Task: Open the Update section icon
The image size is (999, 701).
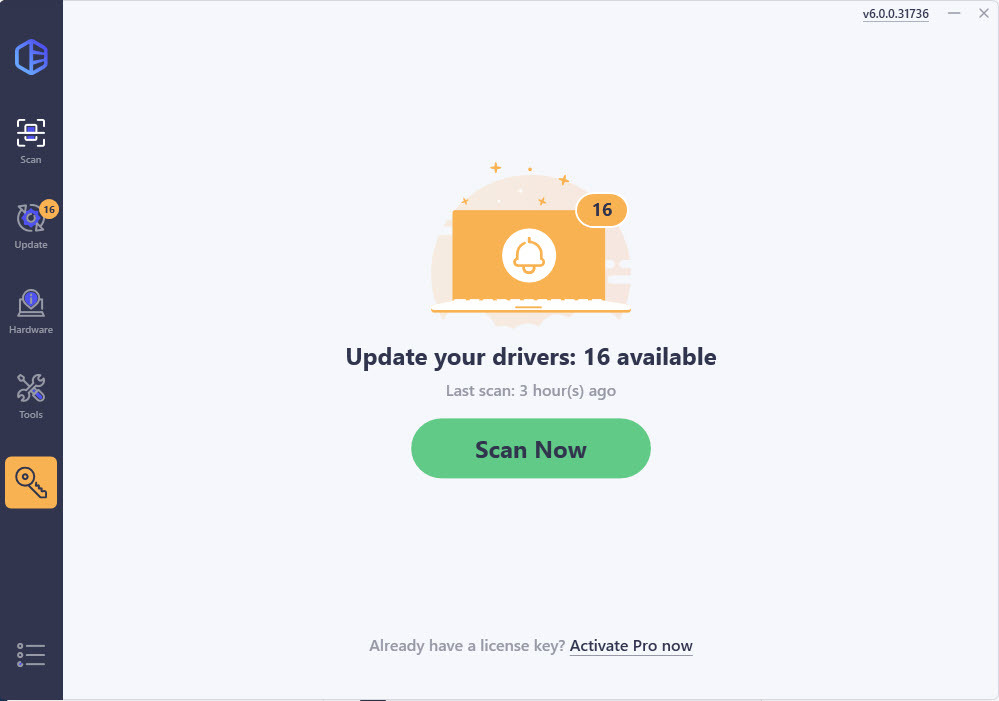Action: pos(30,219)
